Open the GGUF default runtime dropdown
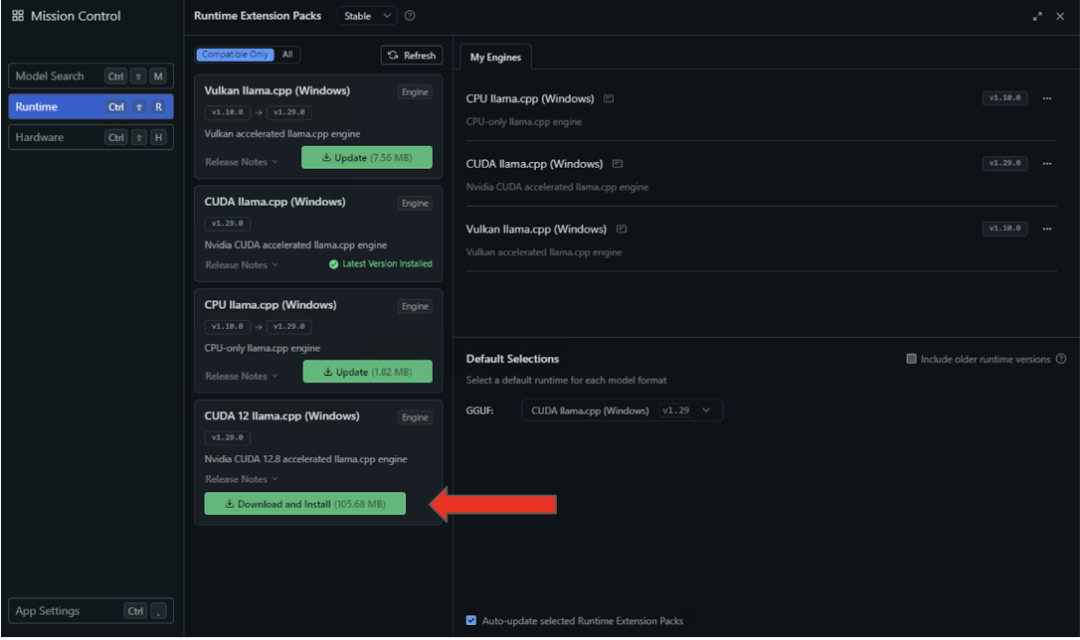The height and width of the screenshot is (640, 1080). tap(621, 411)
